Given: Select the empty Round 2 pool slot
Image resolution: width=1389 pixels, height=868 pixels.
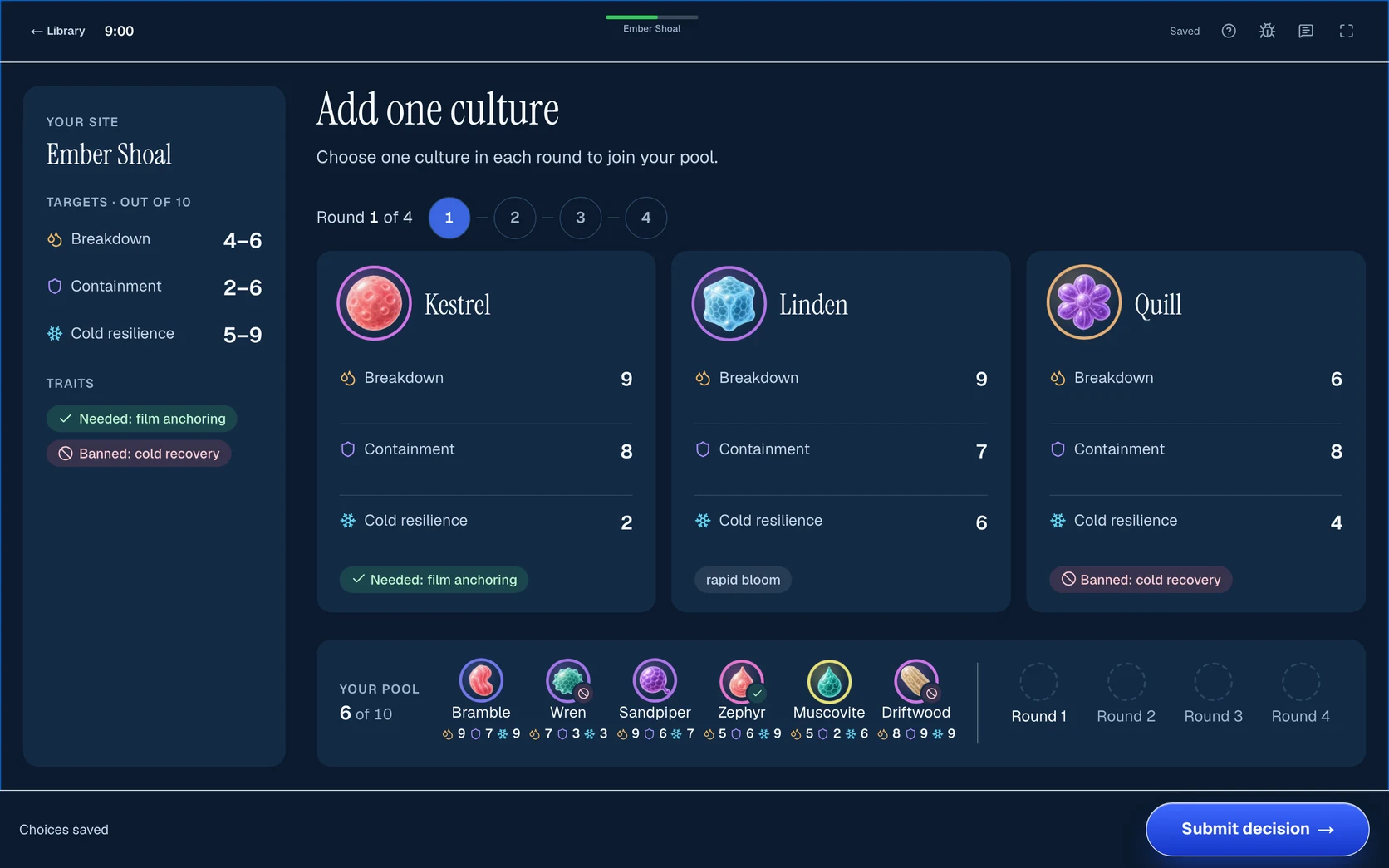Looking at the screenshot, I should click(1126, 682).
